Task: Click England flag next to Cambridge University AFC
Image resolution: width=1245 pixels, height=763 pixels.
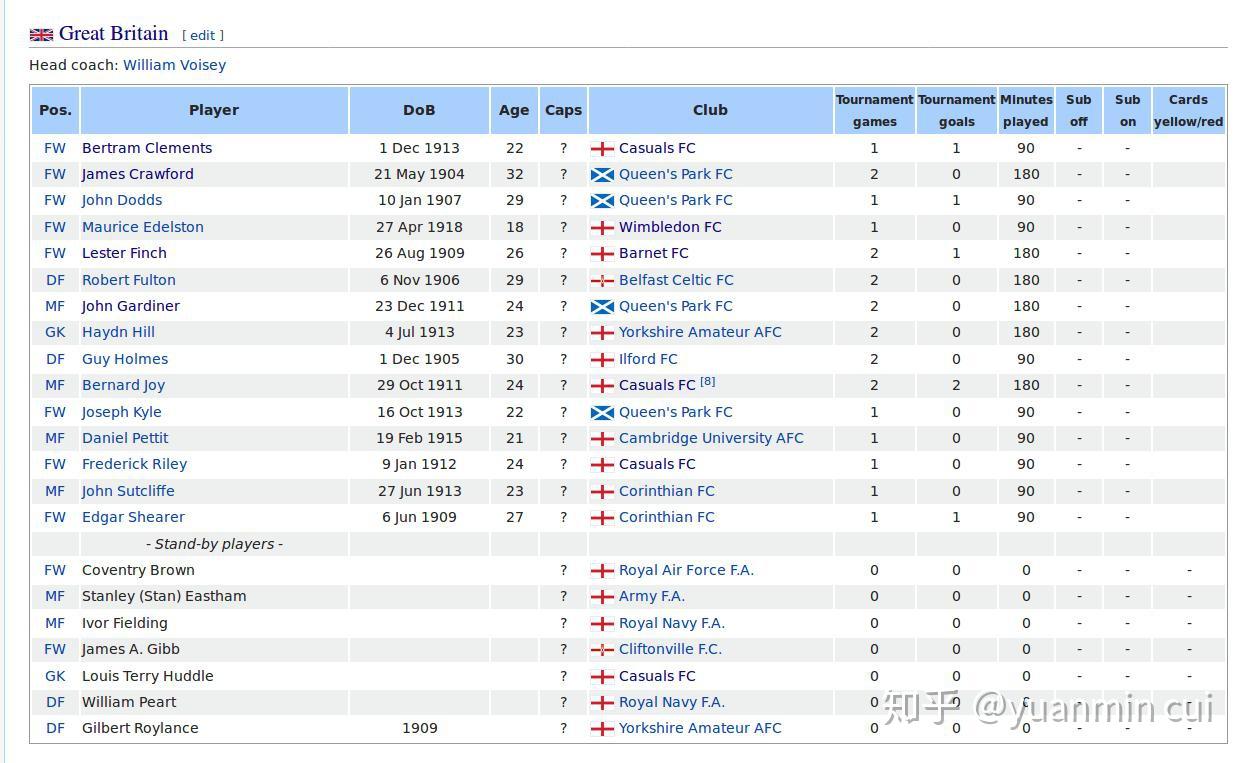Action: (602, 438)
